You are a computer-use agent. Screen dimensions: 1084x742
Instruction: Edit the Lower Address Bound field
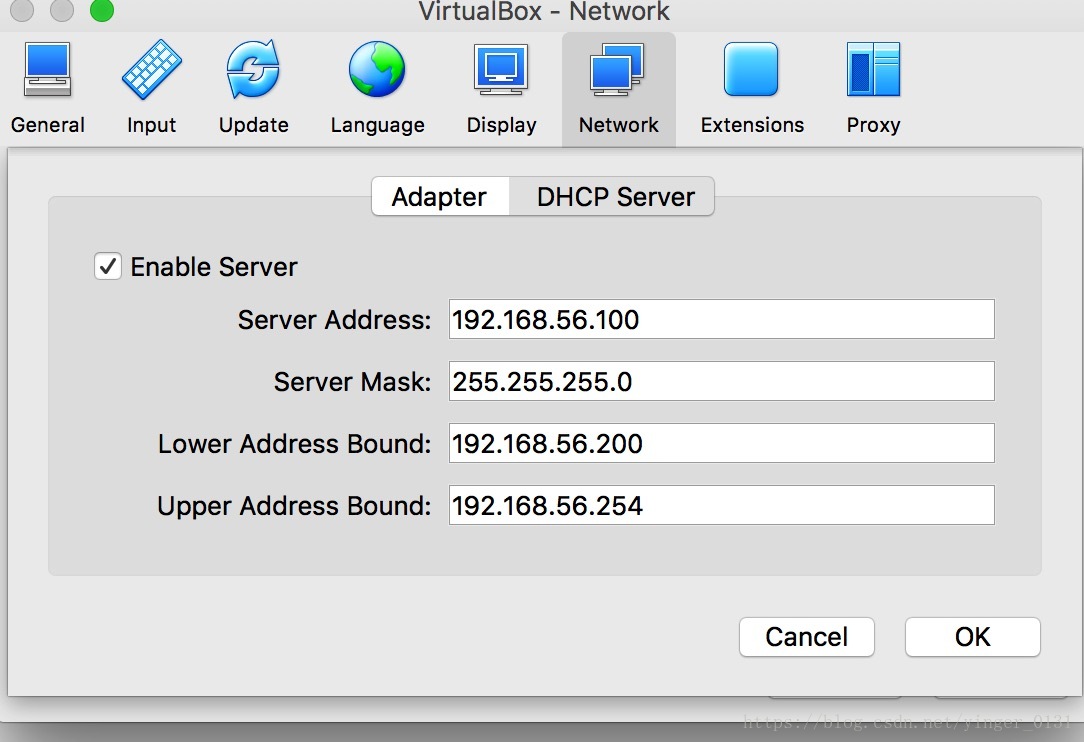pyautogui.click(x=722, y=443)
